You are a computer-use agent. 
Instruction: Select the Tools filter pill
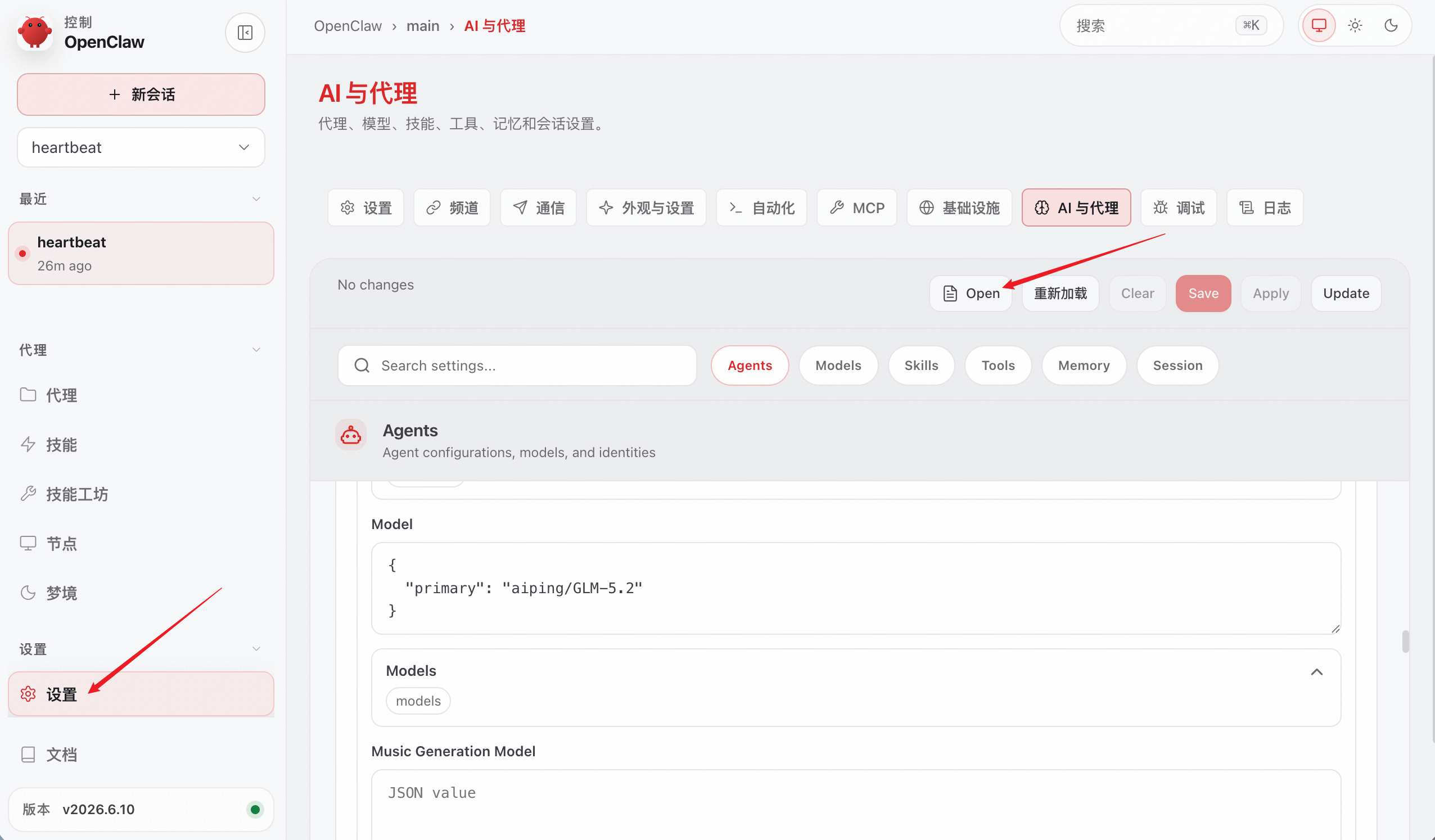pos(998,365)
